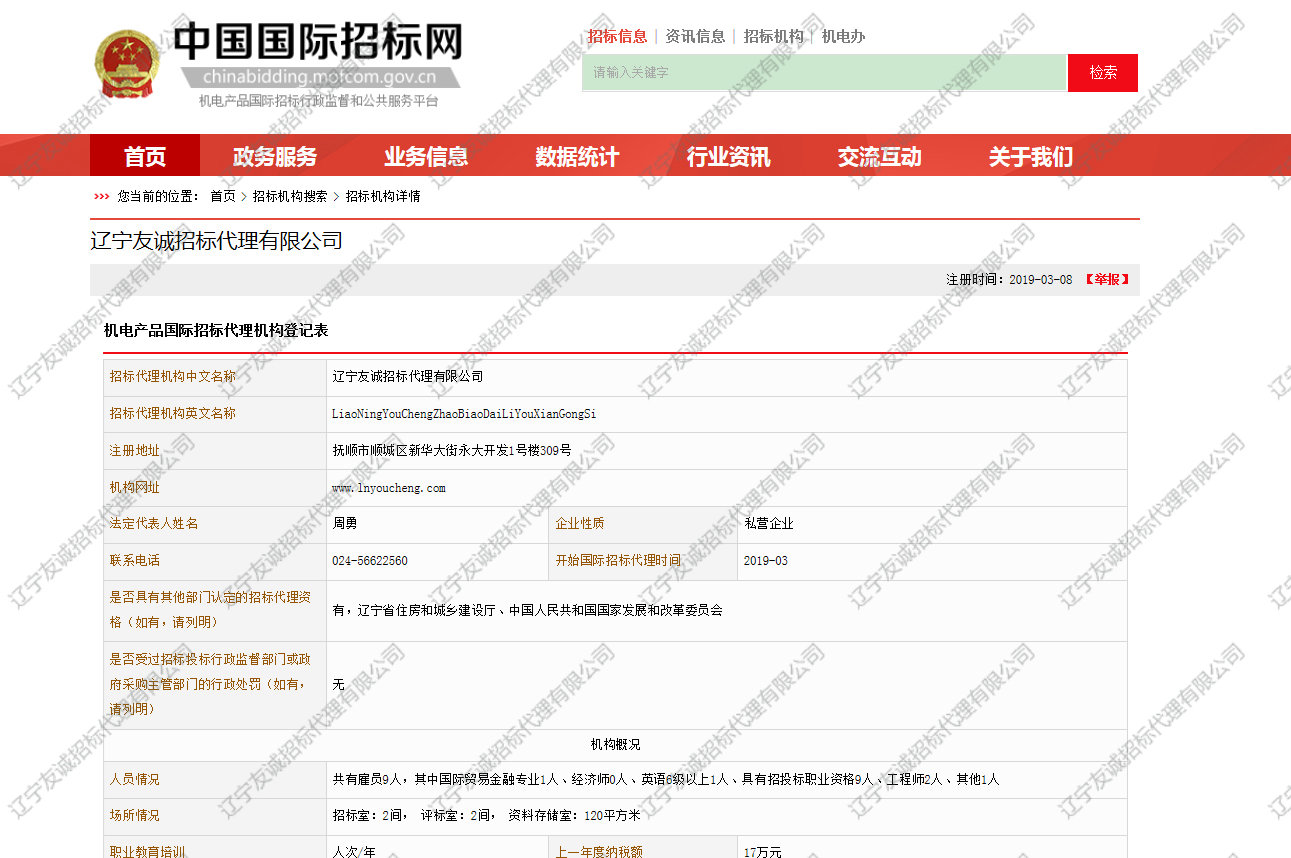Viewport: 1291px width, 858px height.
Task: Click the 机构网址 label cell
Action: click(x=215, y=488)
